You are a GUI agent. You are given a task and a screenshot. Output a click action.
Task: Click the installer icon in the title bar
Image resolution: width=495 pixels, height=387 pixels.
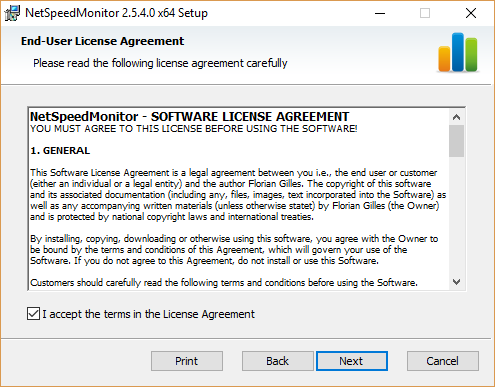(12, 13)
